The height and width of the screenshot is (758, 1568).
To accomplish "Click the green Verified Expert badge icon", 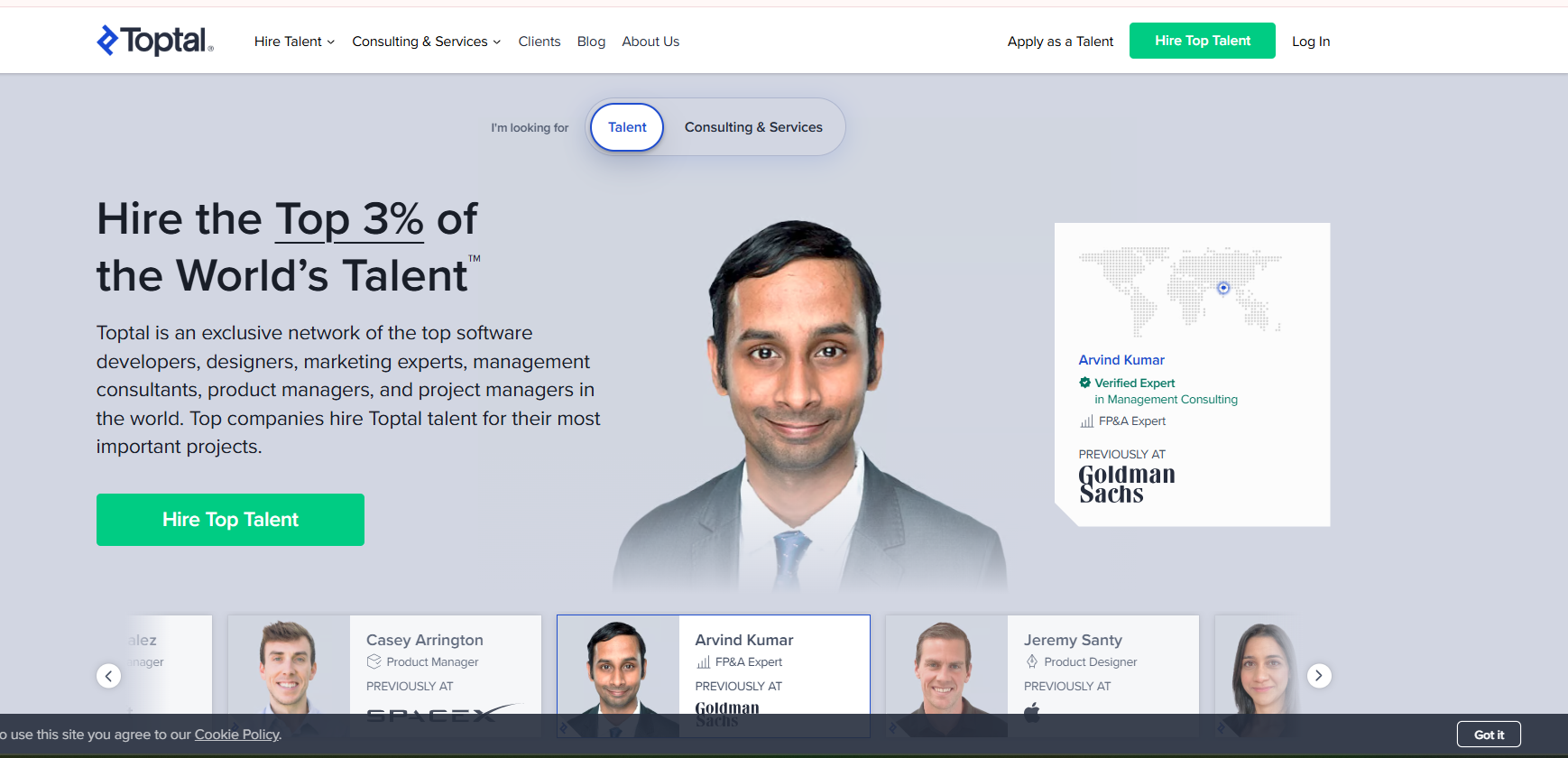I will [x=1085, y=383].
